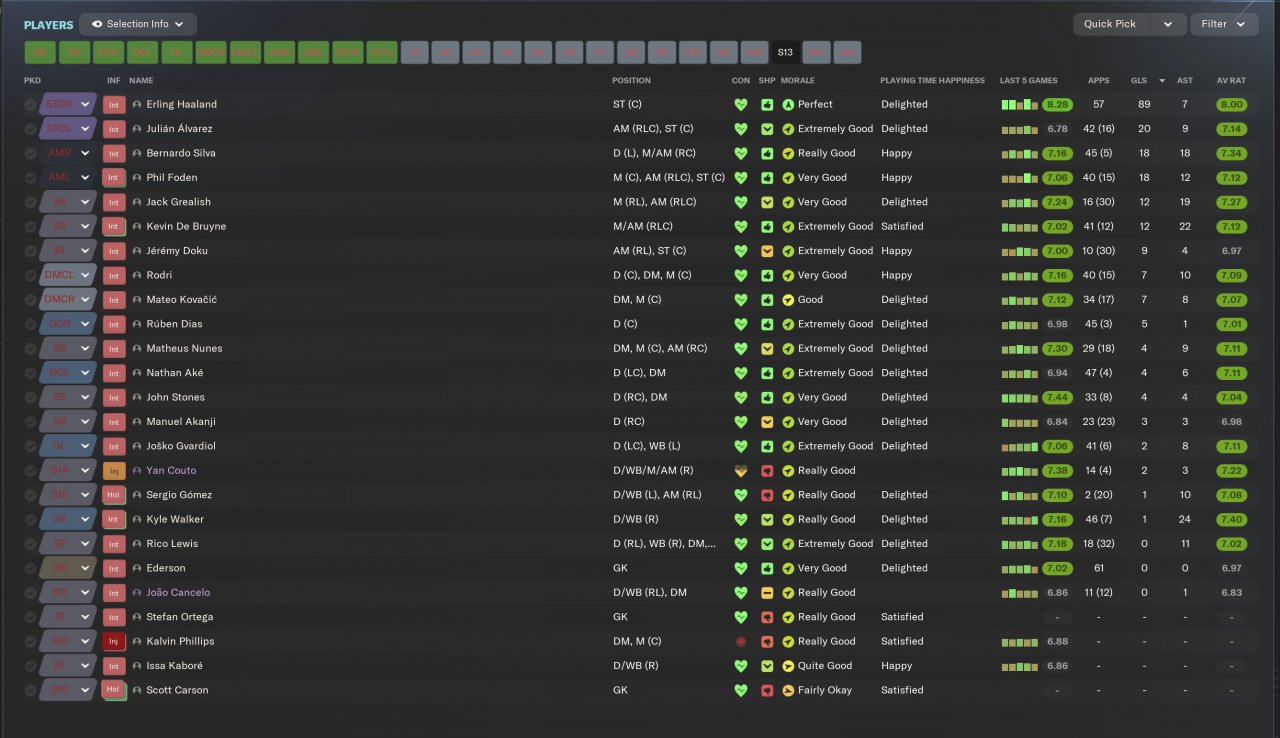Click the Int status badge for Erling Haaland

(x=114, y=104)
